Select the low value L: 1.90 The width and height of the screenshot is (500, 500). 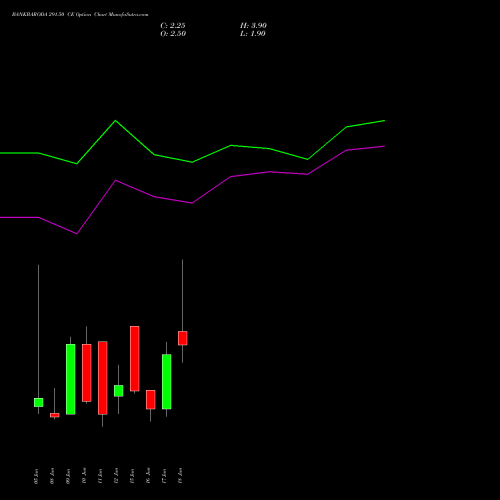pos(253,34)
